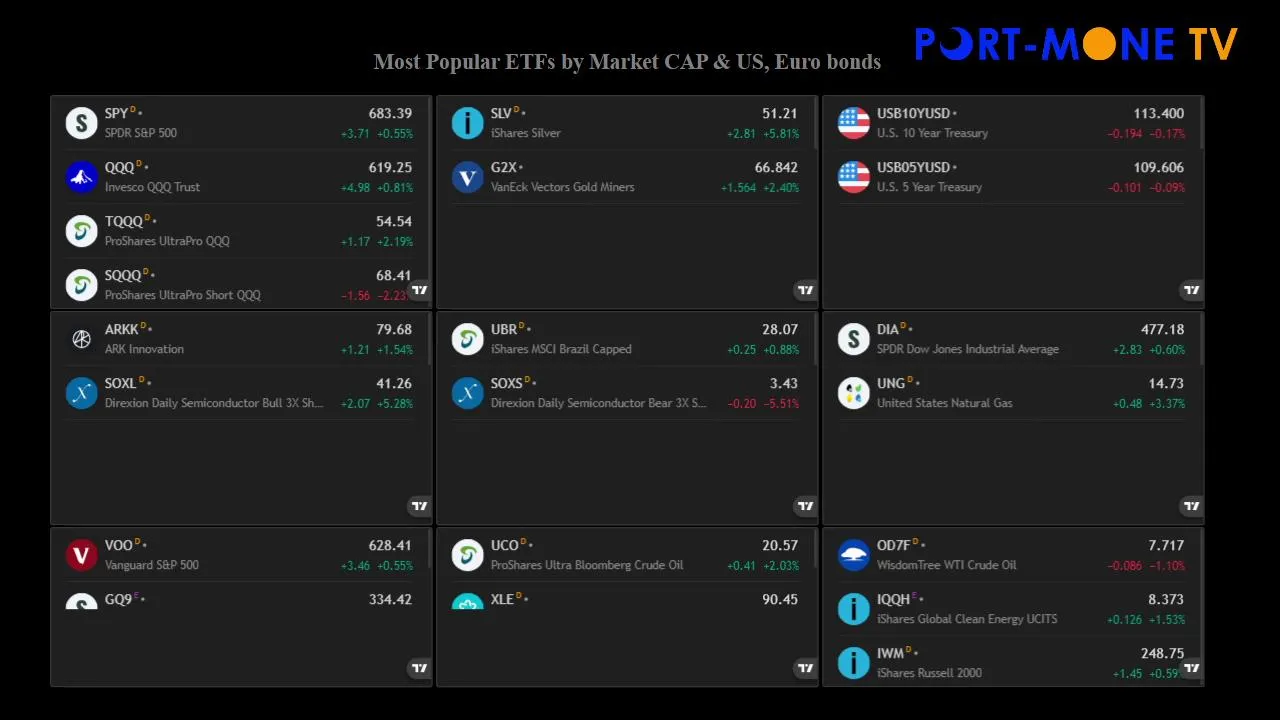Image resolution: width=1280 pixels, height=720 pixels.
Task: Click the US flag icon for USB10YUSD
Action: [853, 123]
